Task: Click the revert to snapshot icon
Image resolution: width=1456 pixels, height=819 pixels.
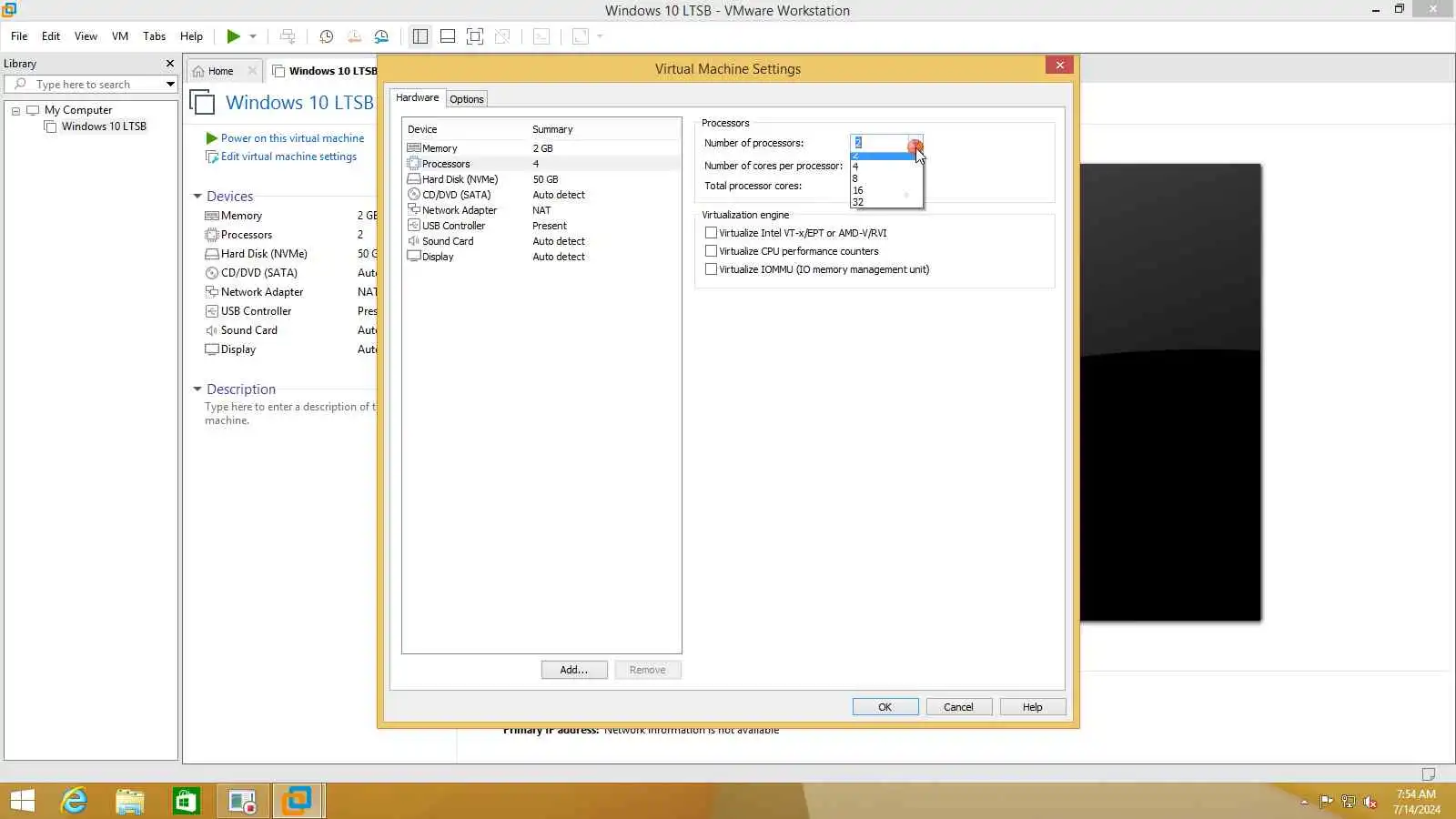Action: [x=354, y=36]
